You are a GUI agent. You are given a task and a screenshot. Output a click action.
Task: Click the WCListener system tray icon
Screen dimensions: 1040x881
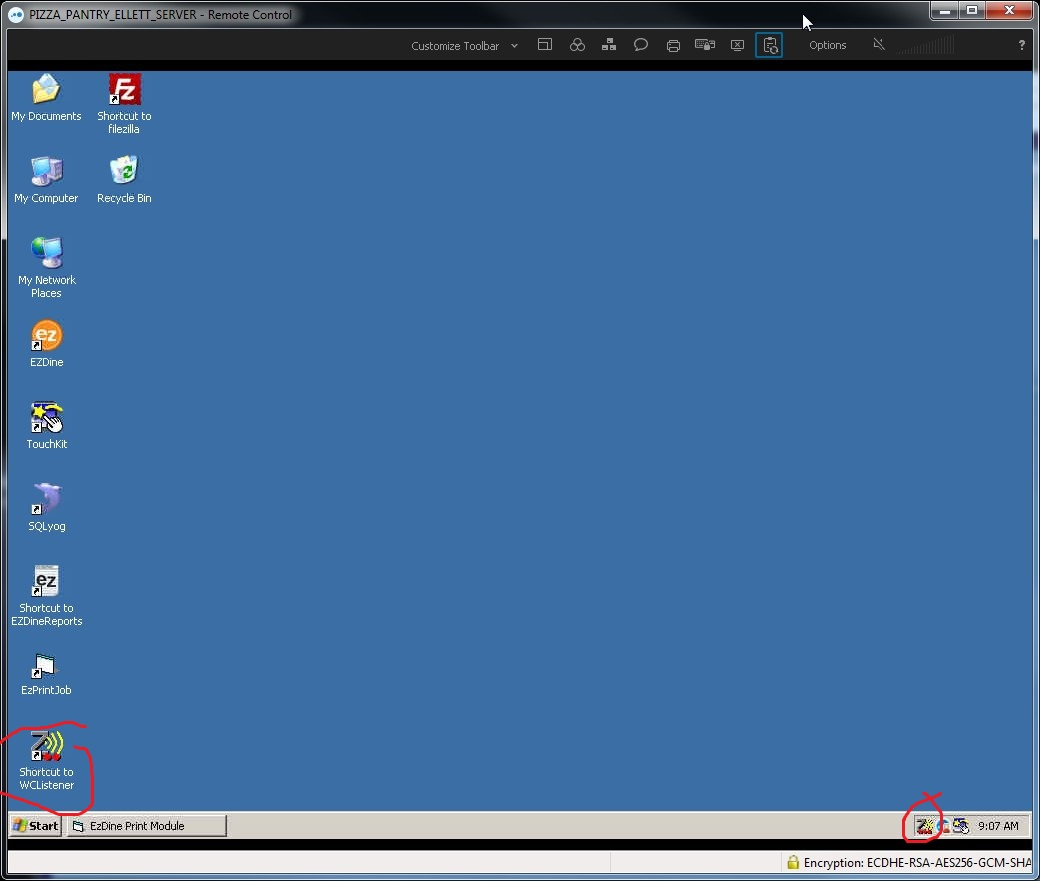(x=924, y=826)
